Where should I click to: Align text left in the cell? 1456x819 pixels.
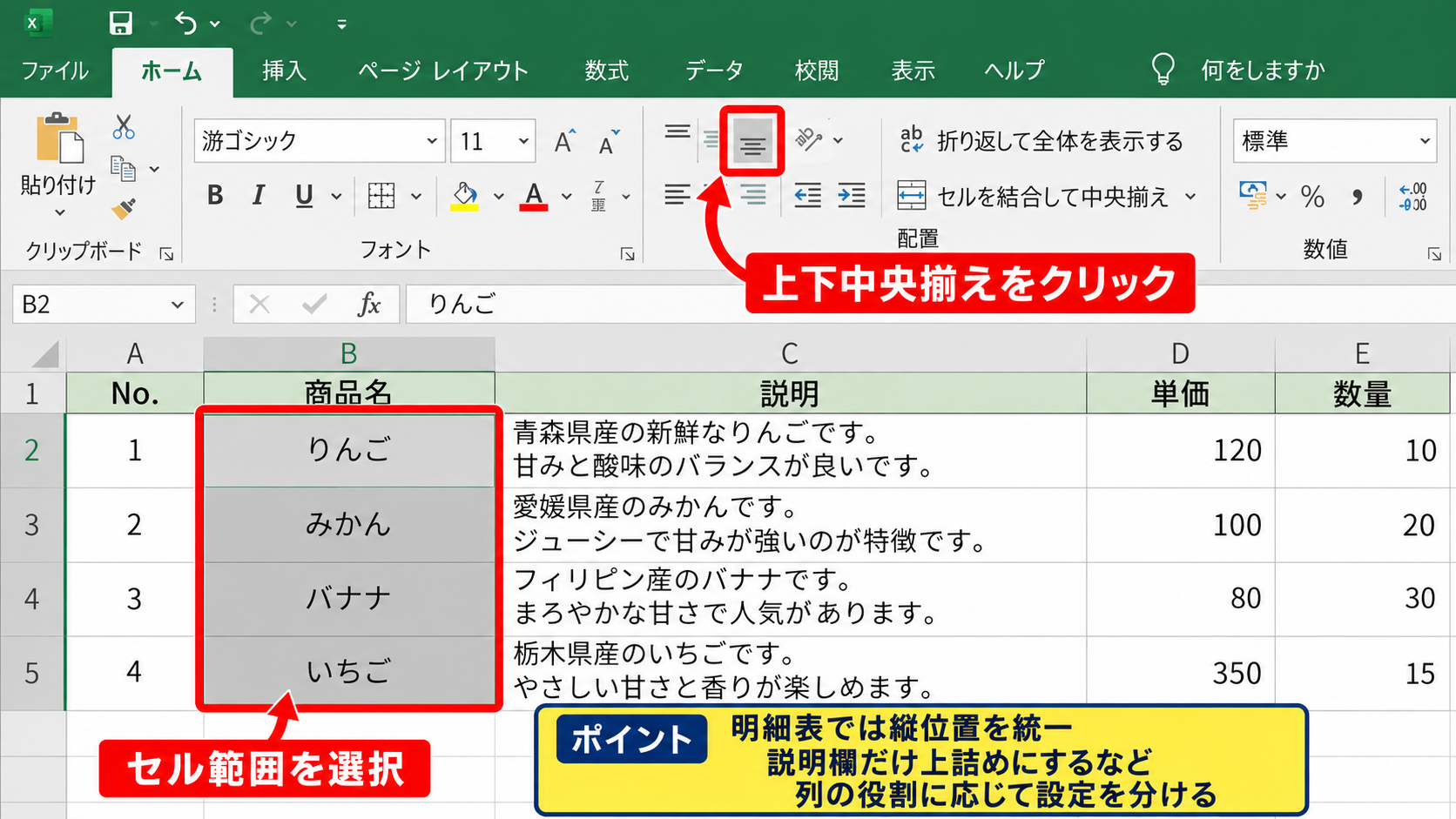point(677,194)
